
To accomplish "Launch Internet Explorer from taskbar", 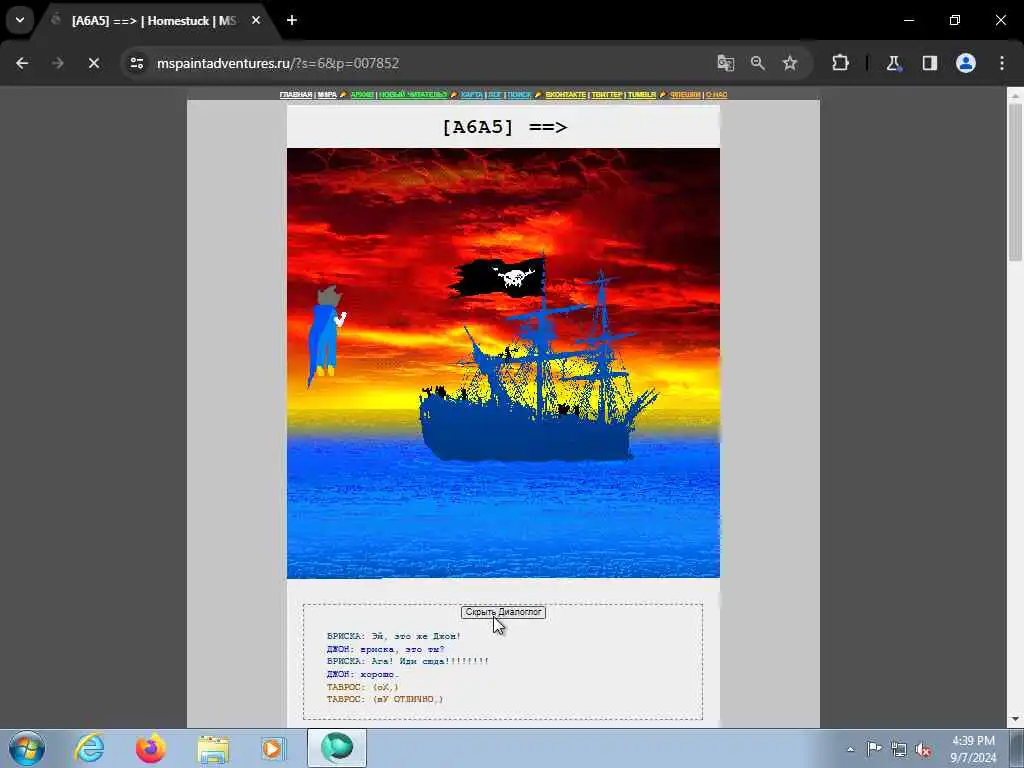I will 89,748.
